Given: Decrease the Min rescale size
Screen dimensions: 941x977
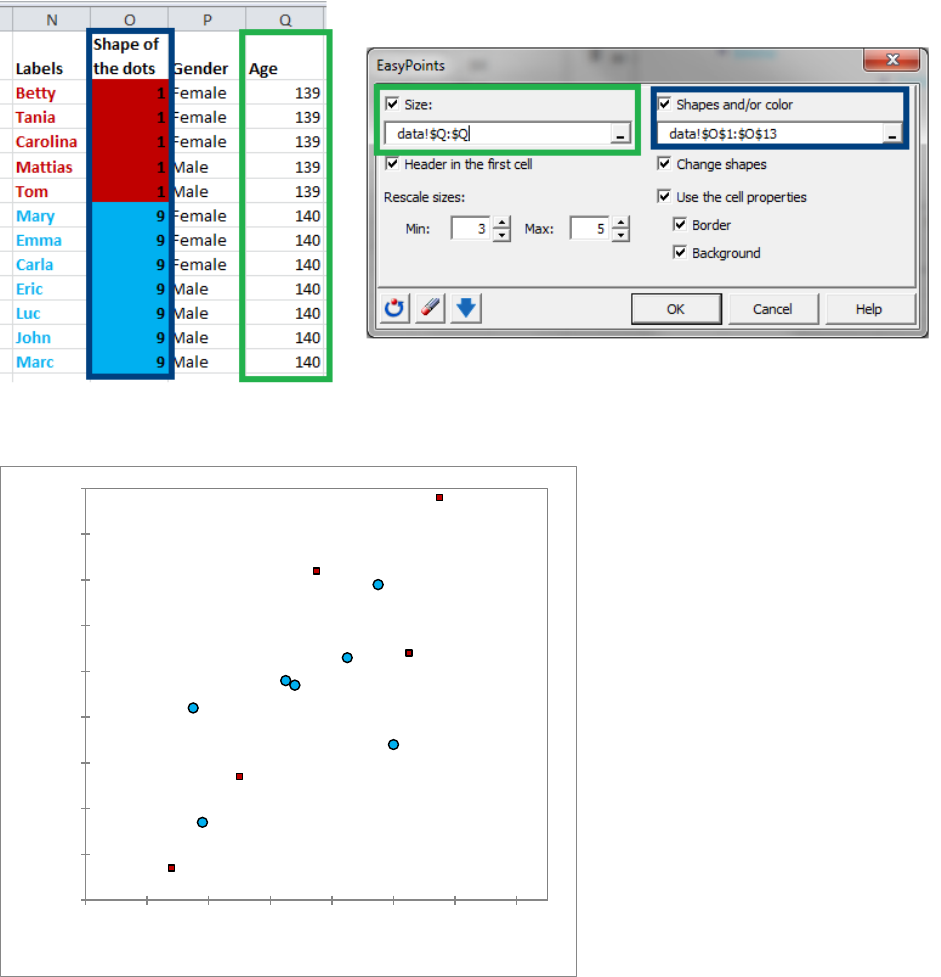Looking at the screenshot, I should (x=502, y=235).
